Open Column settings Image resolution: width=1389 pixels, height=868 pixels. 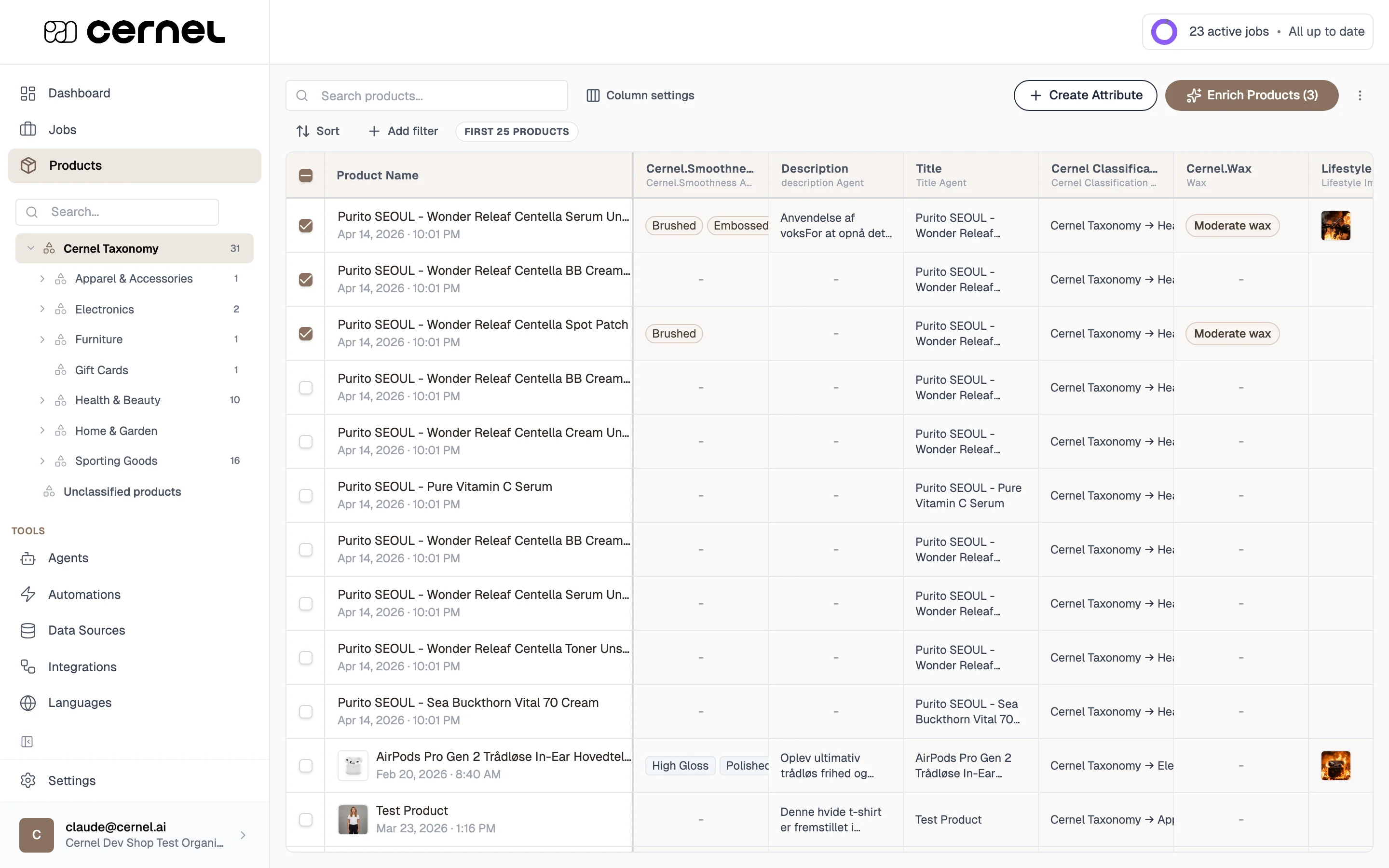pyautogui.click(x=640, y=95)
